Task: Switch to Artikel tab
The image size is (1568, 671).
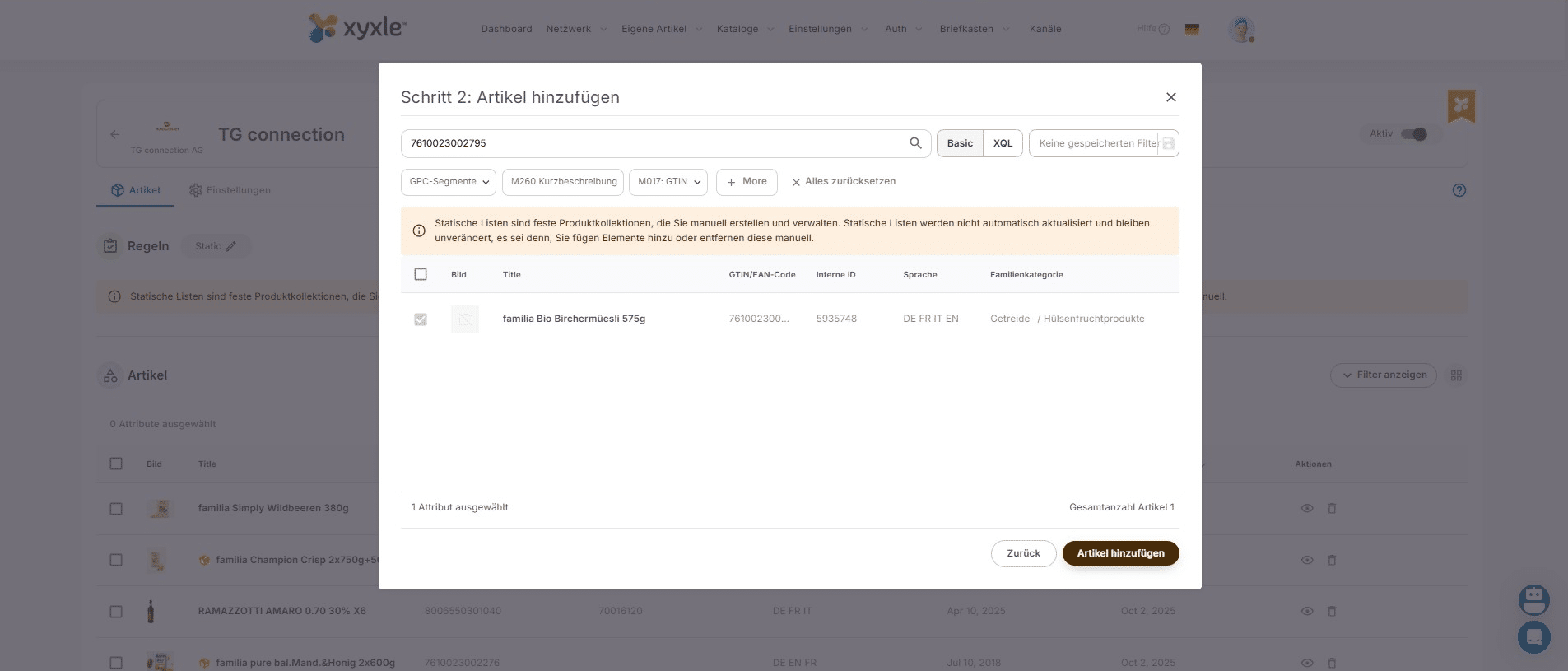Action: [x=136, y=190]
